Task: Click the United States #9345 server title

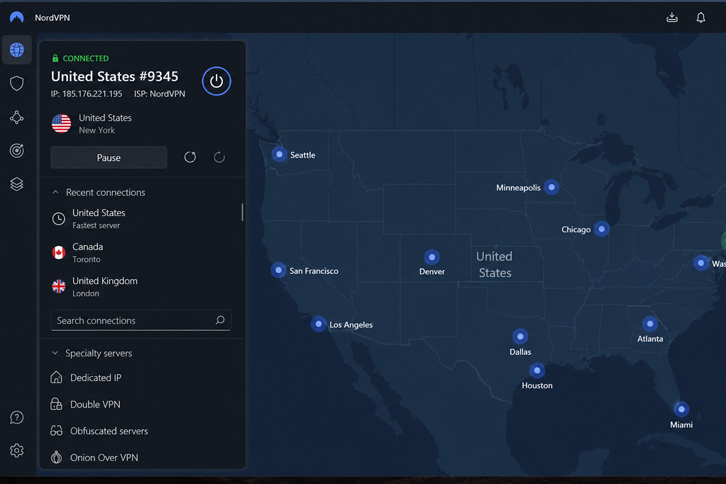Action: [114, 76]
